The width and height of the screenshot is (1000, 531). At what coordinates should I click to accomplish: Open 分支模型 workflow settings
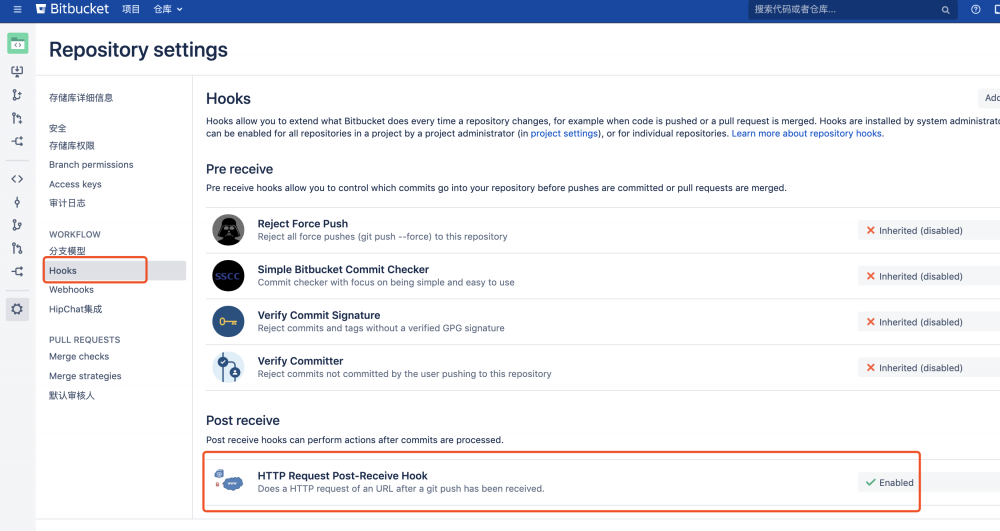click(x=67, y=251)
